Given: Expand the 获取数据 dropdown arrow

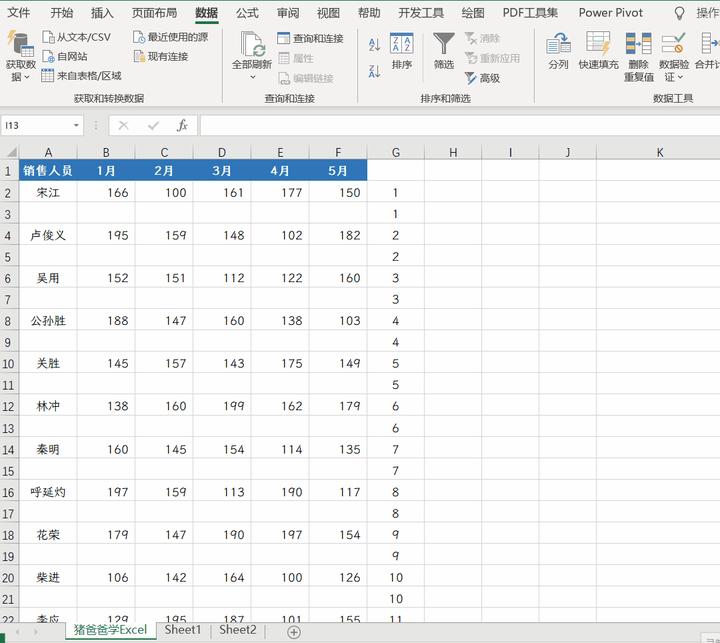Looking at the screenshot, I should 27,77.
